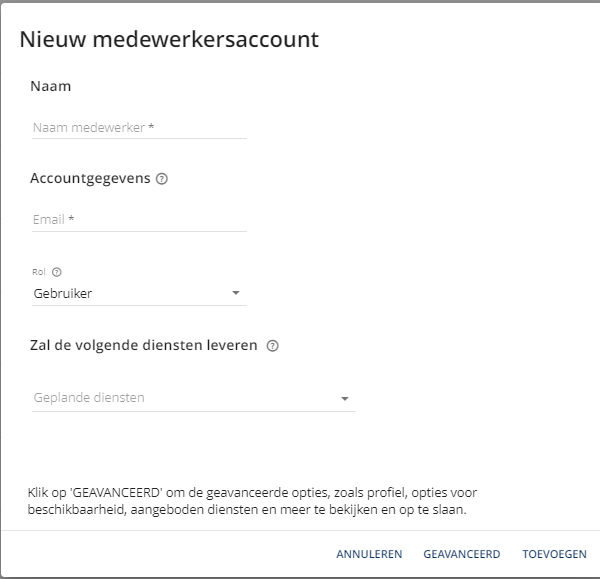Click the 'Zal de volgende diensten leveren' heading
The height and width of the screenshot is (579, 600).
point(143,345)
